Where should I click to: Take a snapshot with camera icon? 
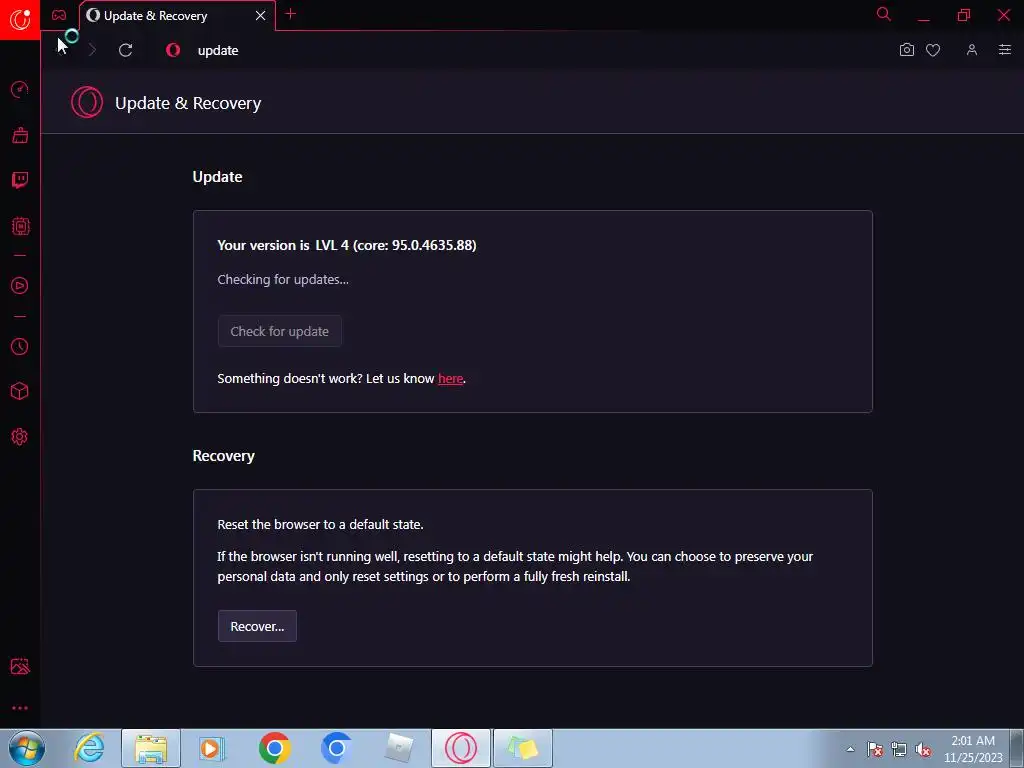click(x=906, y=50)
